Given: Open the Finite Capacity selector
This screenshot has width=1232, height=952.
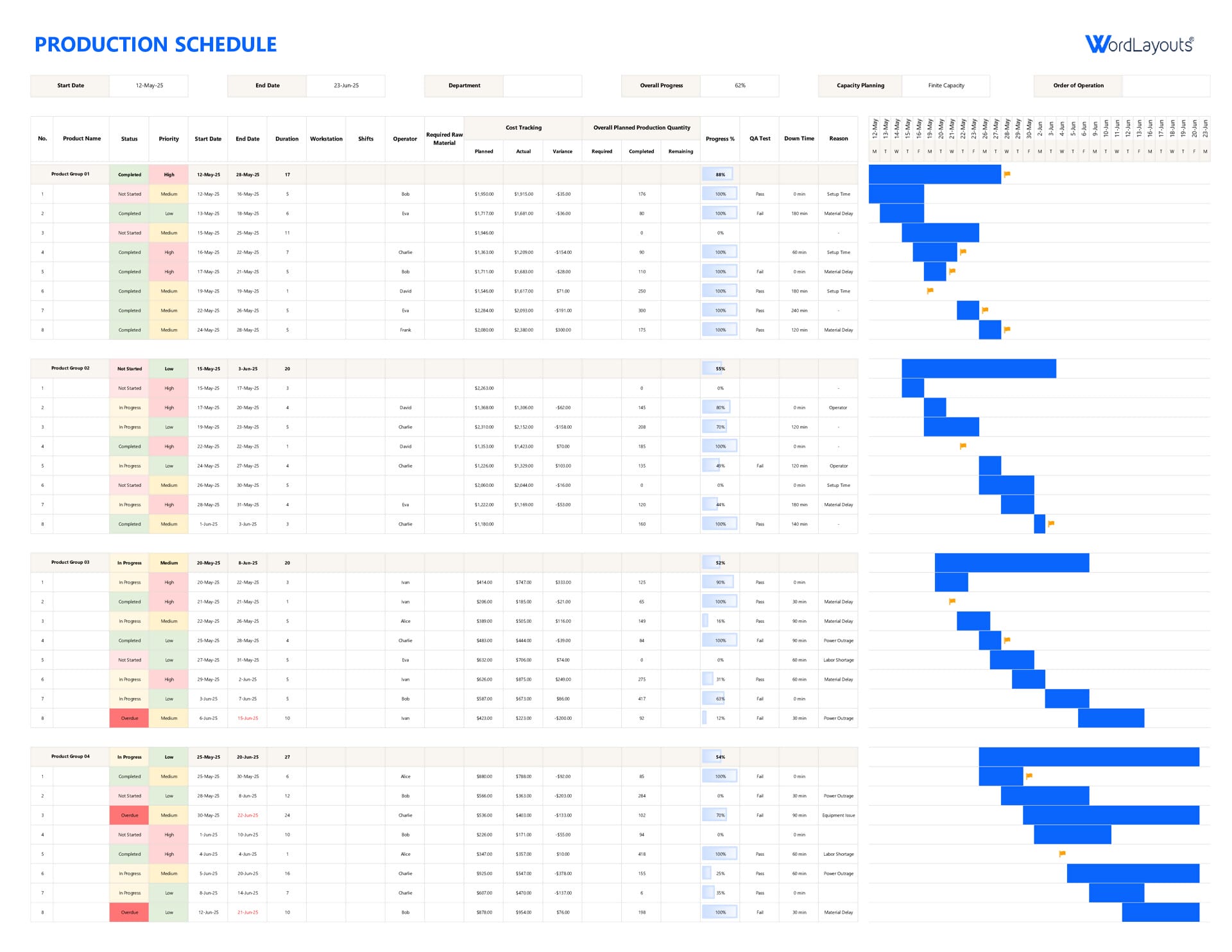Looking at the screenshot, I should click(x=946, y=85).
